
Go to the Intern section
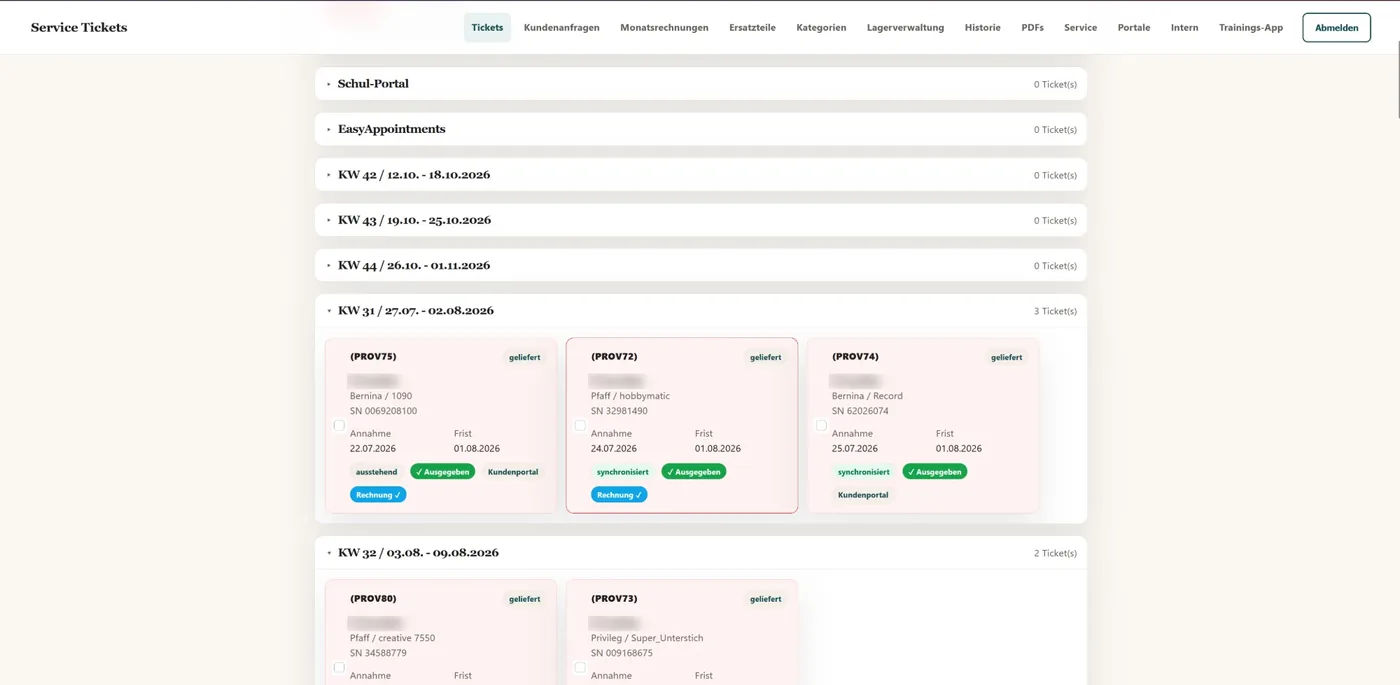1184,28
